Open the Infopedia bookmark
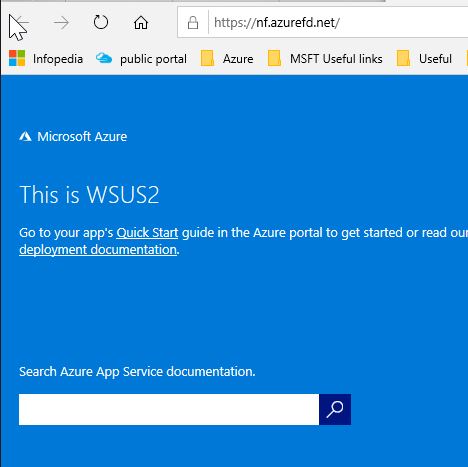468x467 pixels. click(46, 59)
